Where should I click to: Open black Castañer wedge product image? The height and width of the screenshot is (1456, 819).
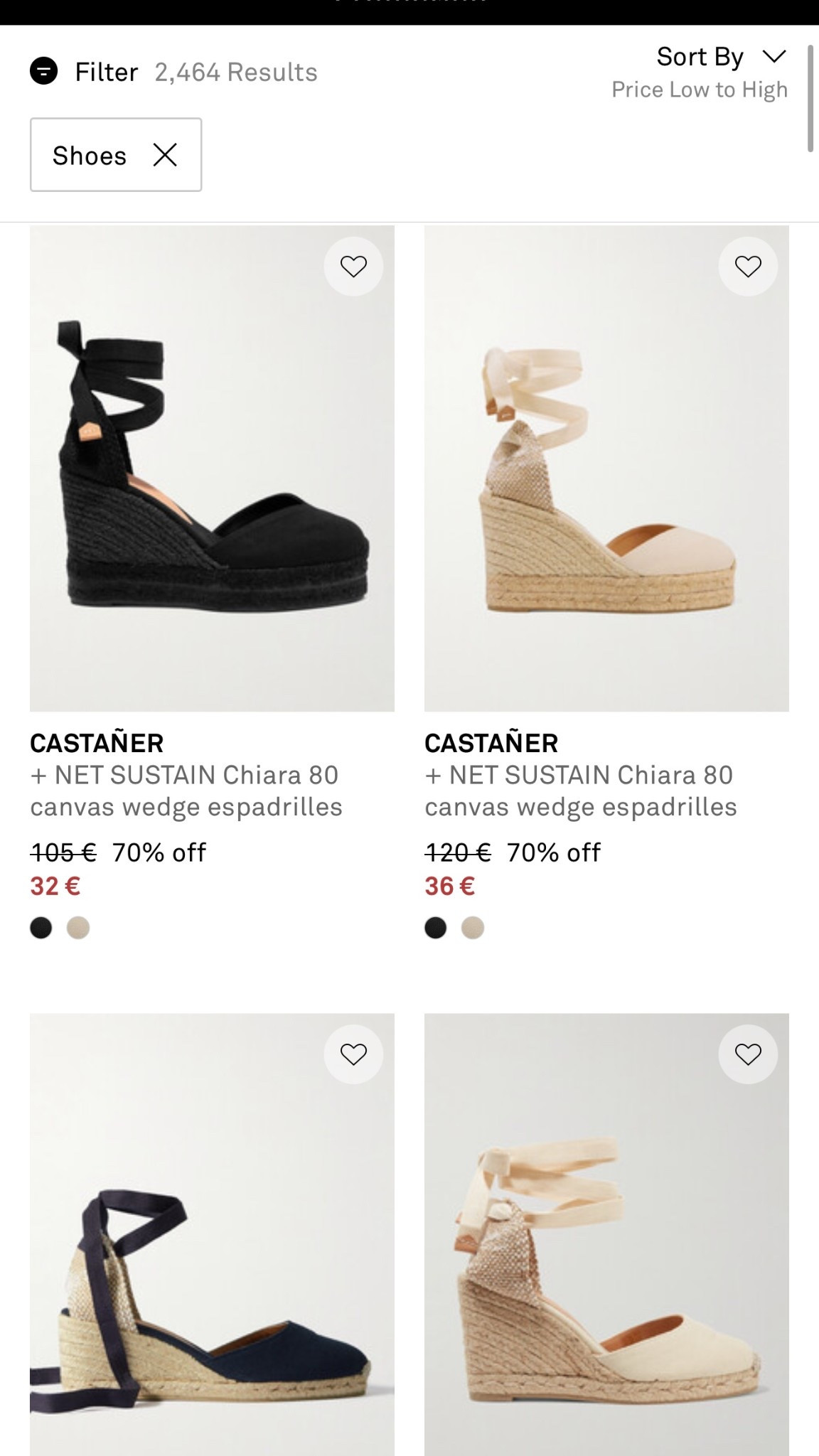(x=212, y=469)
